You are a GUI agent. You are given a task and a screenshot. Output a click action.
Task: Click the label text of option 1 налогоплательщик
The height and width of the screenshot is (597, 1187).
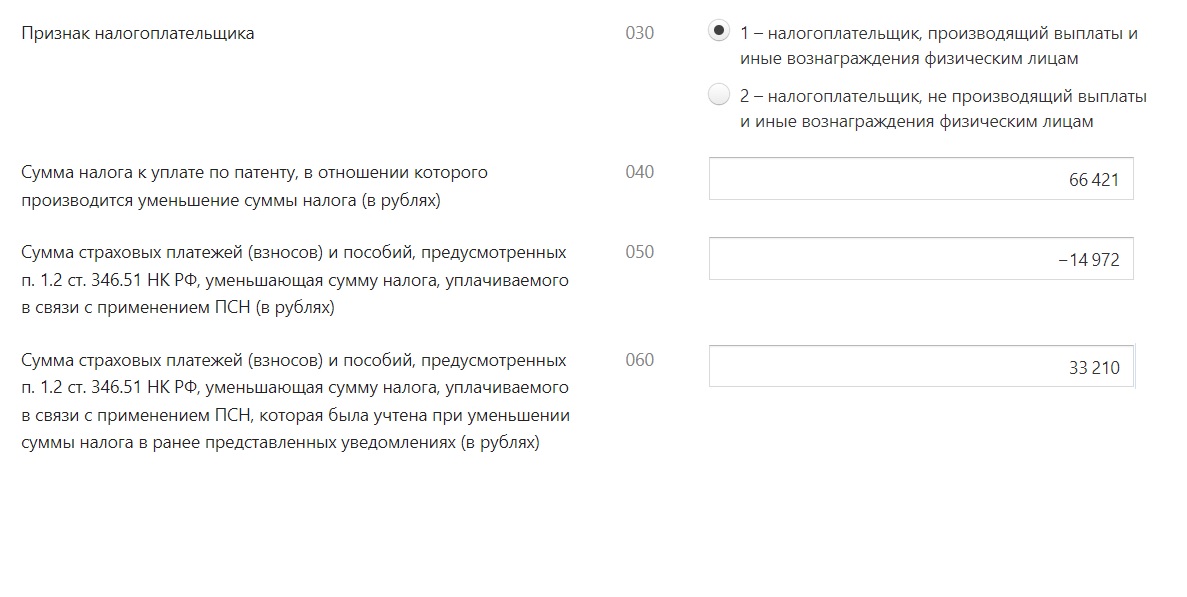939,45
